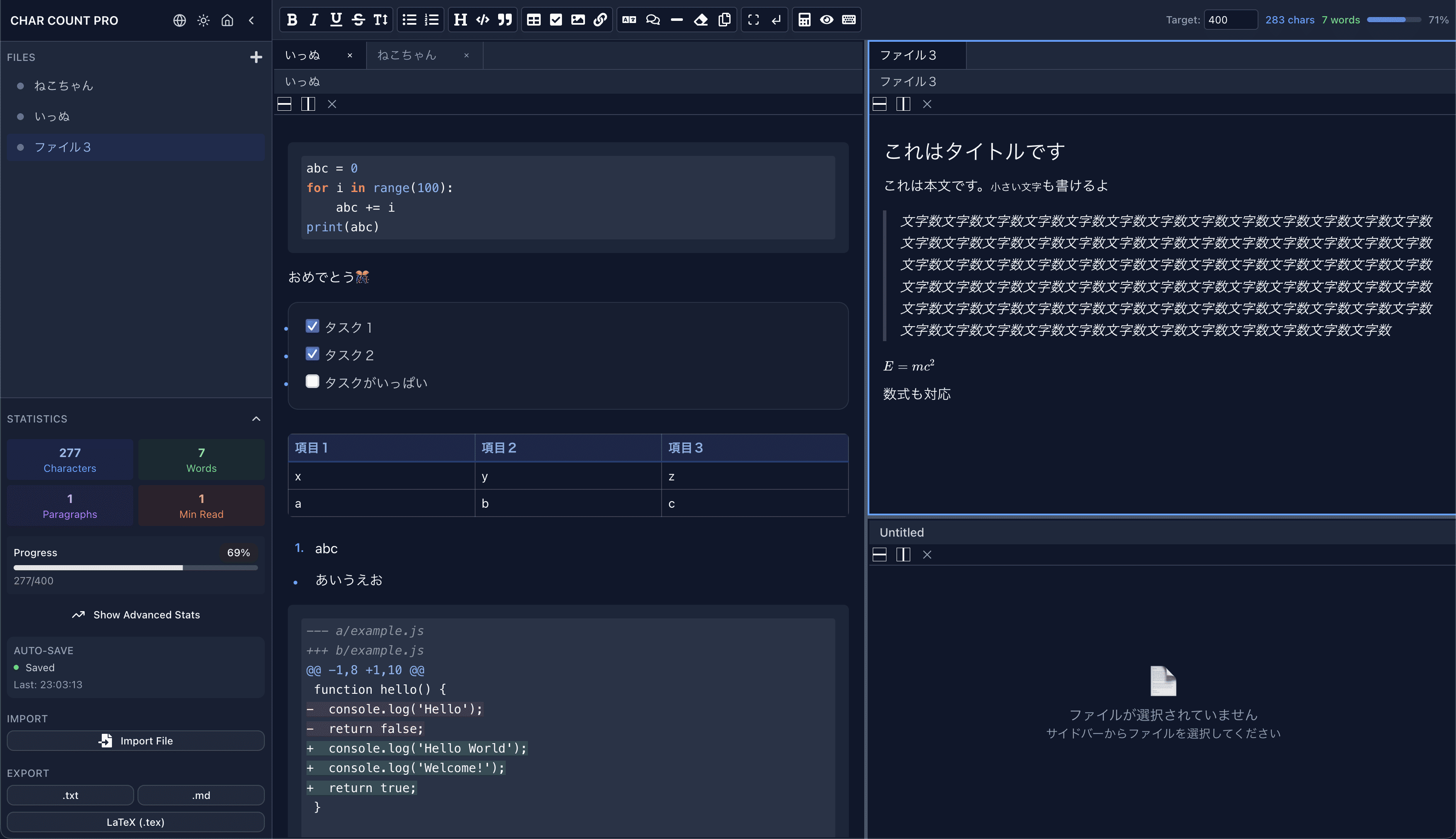Uncheck the タスク1 checkbox
Image resolution: width=1456 pixels, height=839 pixels.
pyautogui.click(x=312, y=327)
